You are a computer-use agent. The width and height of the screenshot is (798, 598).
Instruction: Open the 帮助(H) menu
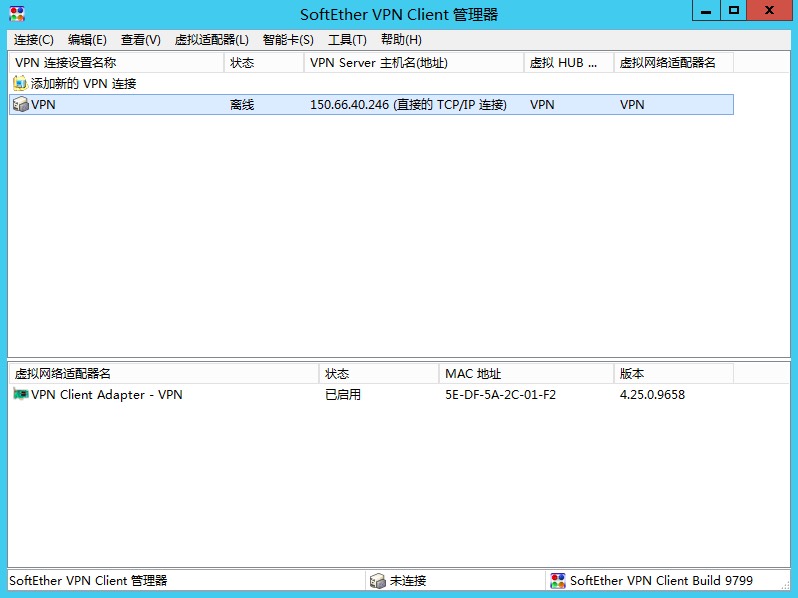pyautogui.click(x=401, y=40)
